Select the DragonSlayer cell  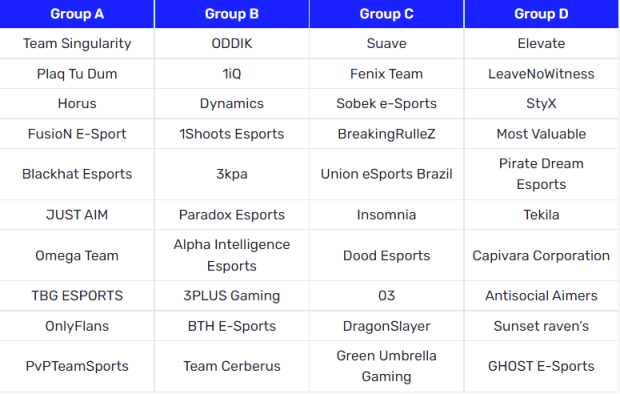click(x=386, y=326)
